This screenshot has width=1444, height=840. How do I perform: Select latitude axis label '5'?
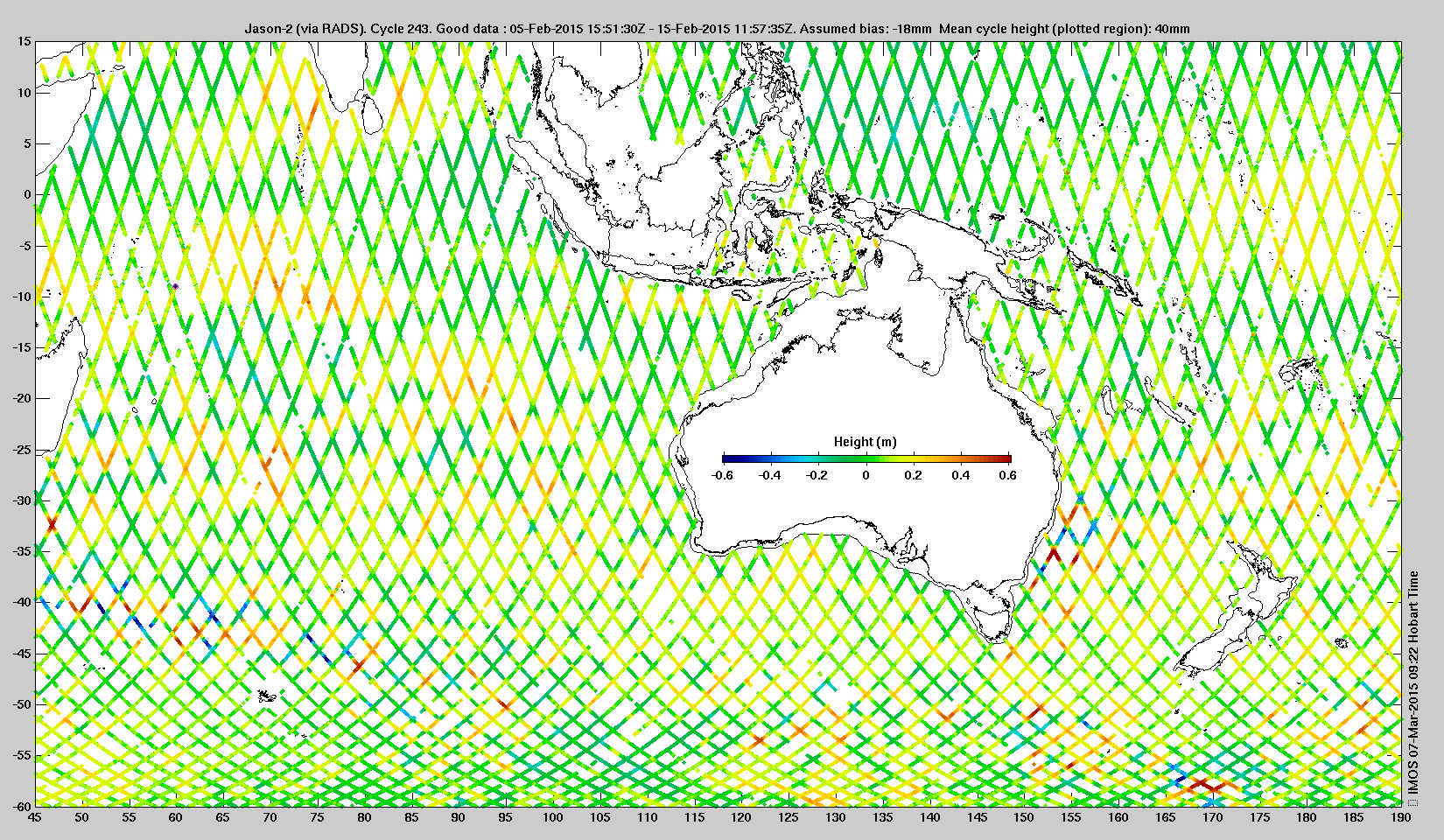tap(27, 143)
